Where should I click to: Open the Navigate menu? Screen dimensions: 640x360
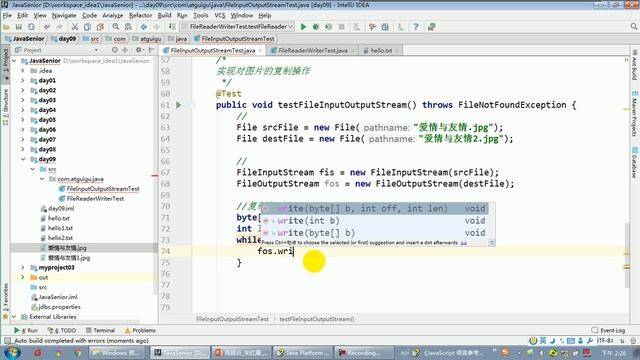64,16
